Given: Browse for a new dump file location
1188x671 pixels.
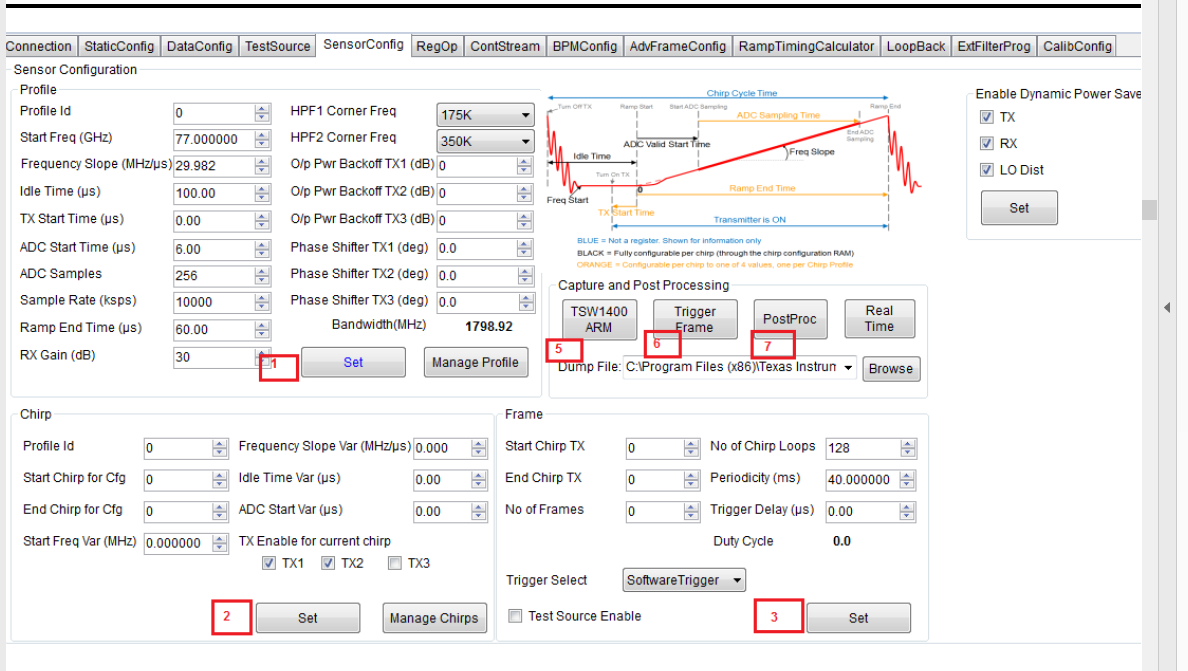Looking at the screenshot, I should point(890,368).
